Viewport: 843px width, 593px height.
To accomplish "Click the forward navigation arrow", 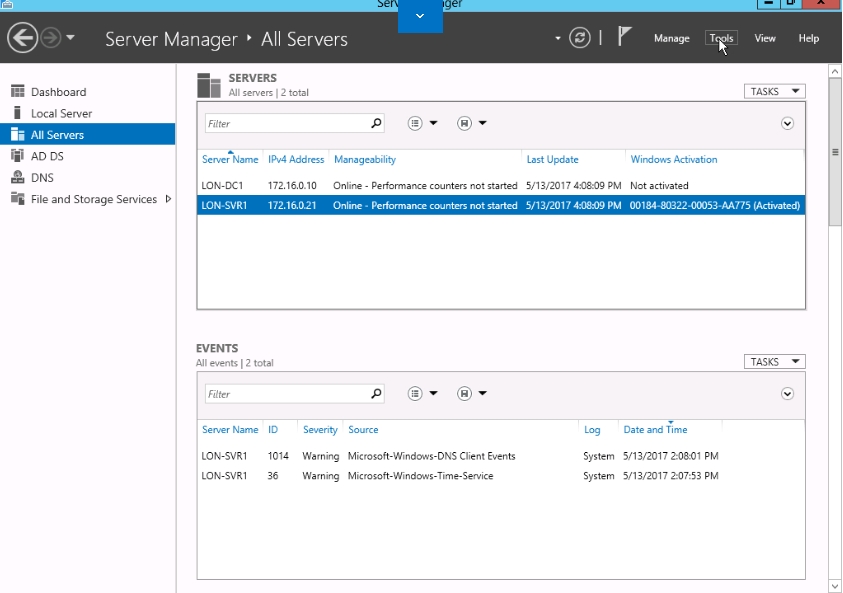I will [51, 38].
